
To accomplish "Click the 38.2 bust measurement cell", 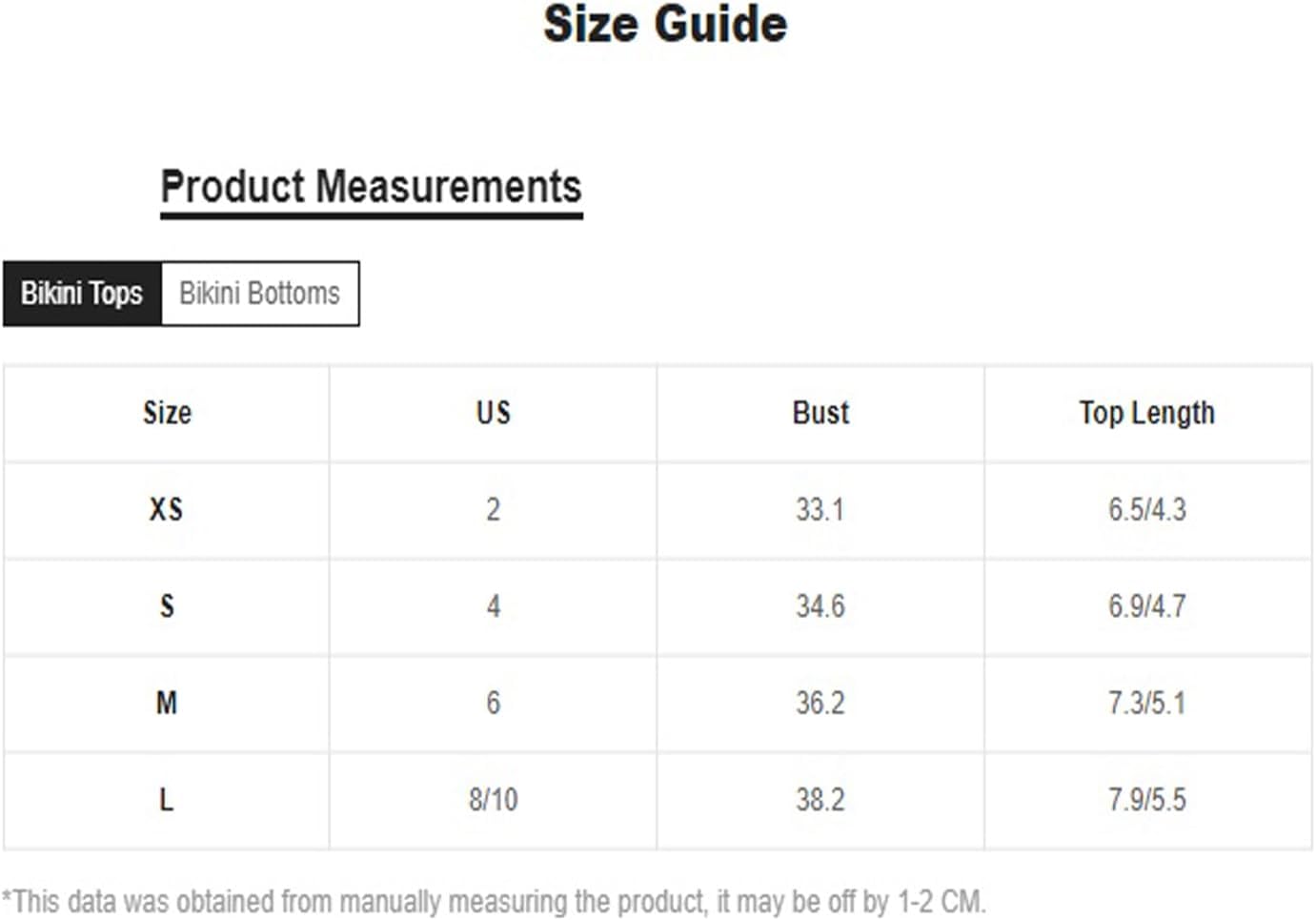I will tap(820, 800).
